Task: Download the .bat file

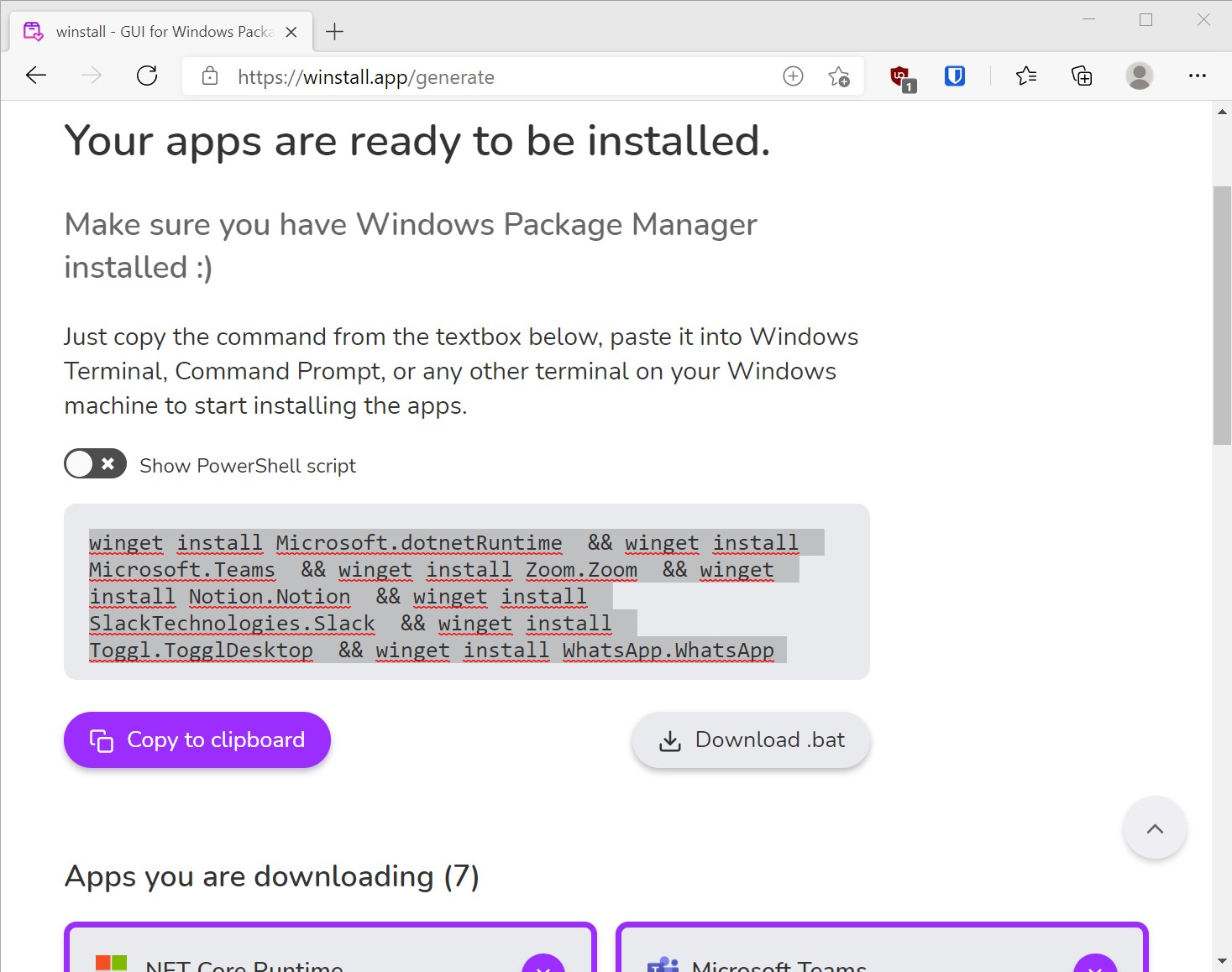Action: (x=752, y=739)
